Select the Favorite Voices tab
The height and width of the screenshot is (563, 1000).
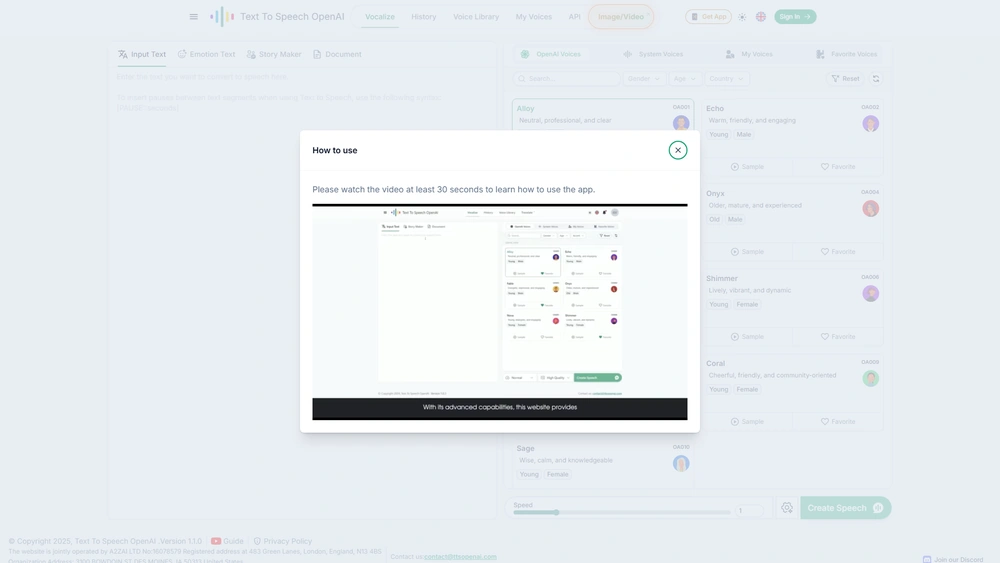847,54
